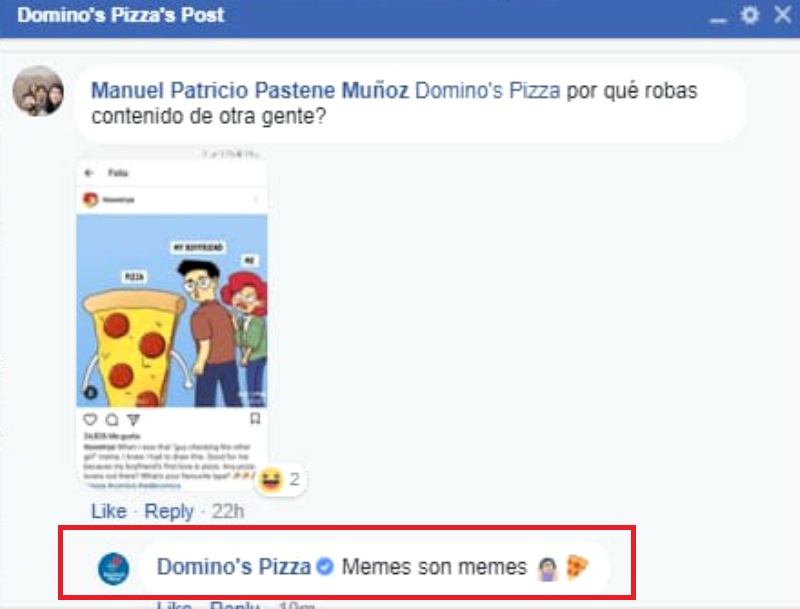Minimize the Domino's Pizza's Post window
Image resolution: width=800 pixels, height=609 pixels.
(717, 20)
